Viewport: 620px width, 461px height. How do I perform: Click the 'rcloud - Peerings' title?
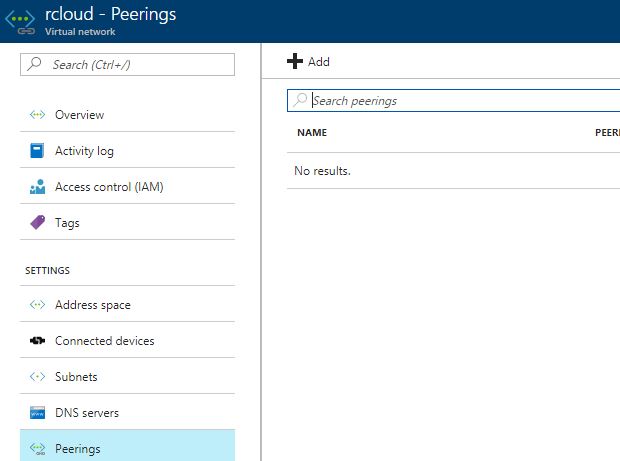pos(110,14)
